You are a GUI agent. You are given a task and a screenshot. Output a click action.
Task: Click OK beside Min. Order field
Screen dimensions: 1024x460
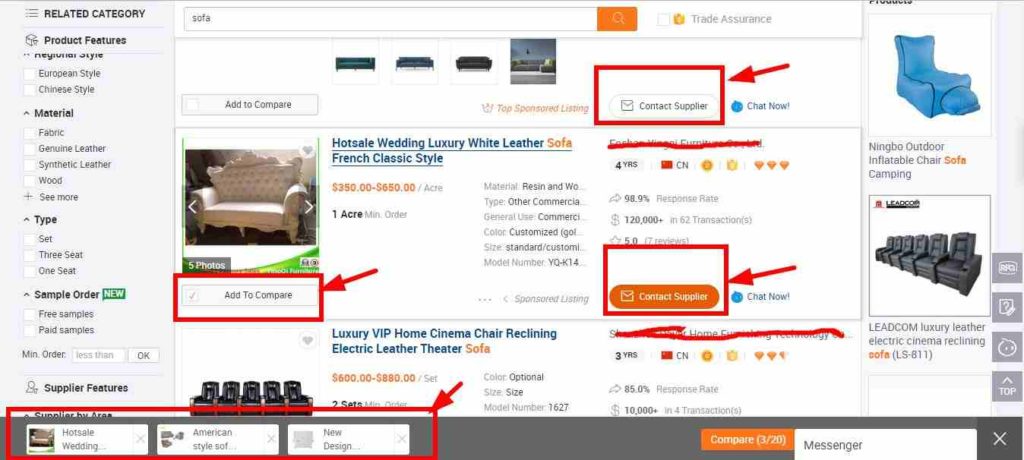143,355
